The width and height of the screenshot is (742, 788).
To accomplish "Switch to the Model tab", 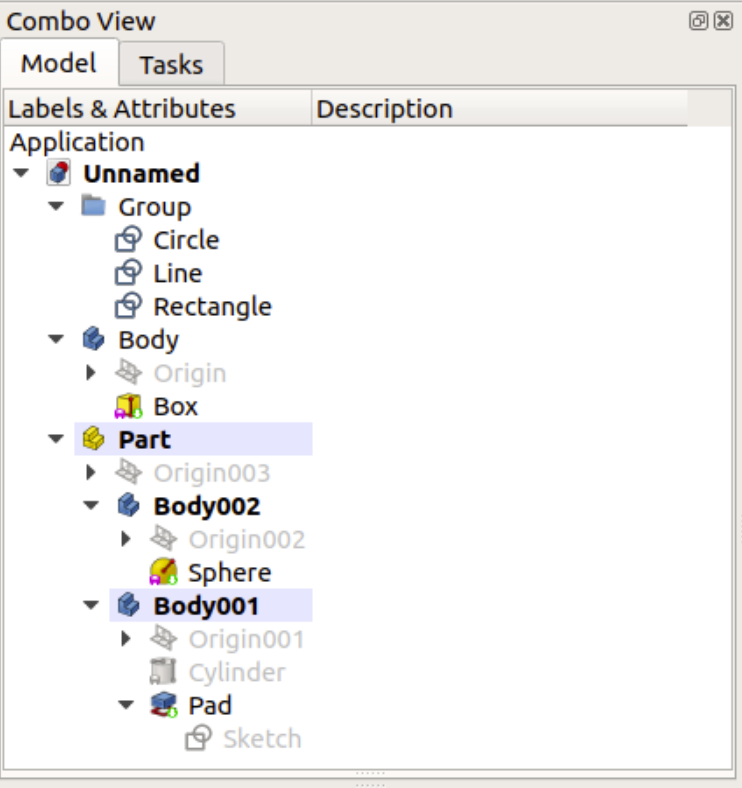I will pyautogui.click(x=59, y=63).
